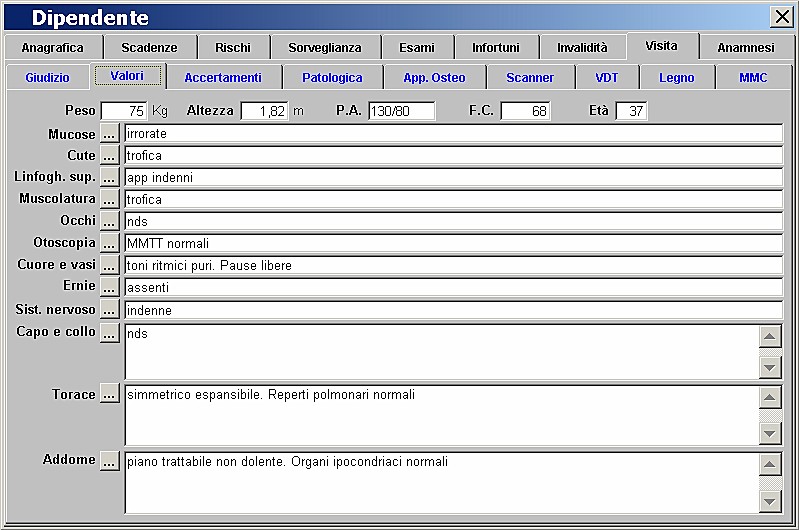Close the Dipendente window
Viewport: 799px width, 530px height.
pos(781,17)
